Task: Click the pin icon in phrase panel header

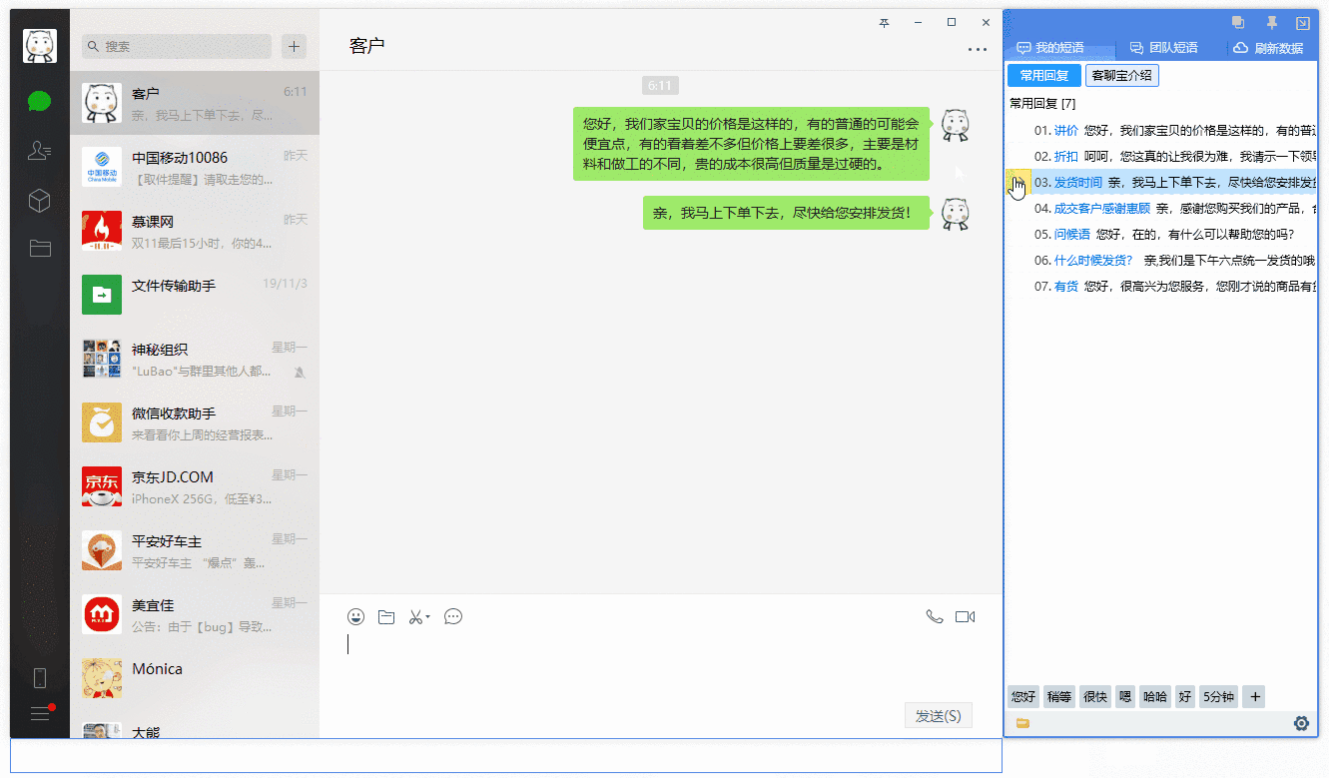Action: (1272, 22)
